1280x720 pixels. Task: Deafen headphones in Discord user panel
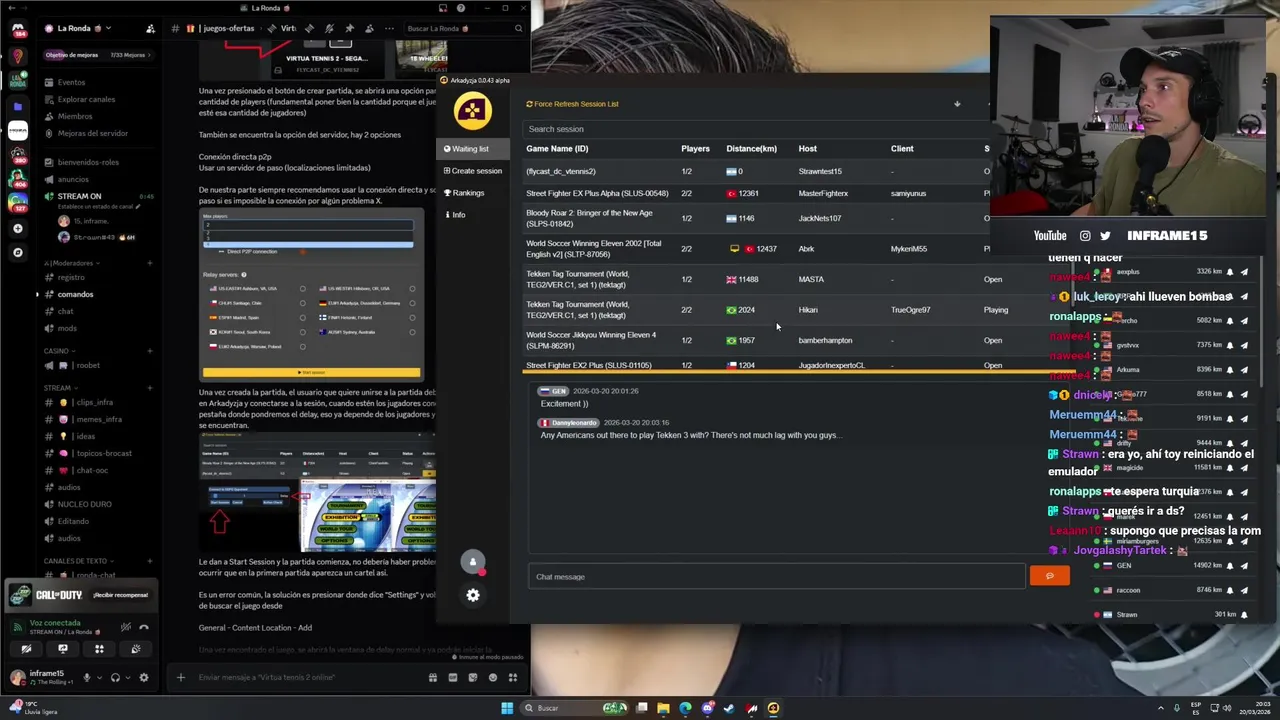pyautogui.click(x=115, y=677)
